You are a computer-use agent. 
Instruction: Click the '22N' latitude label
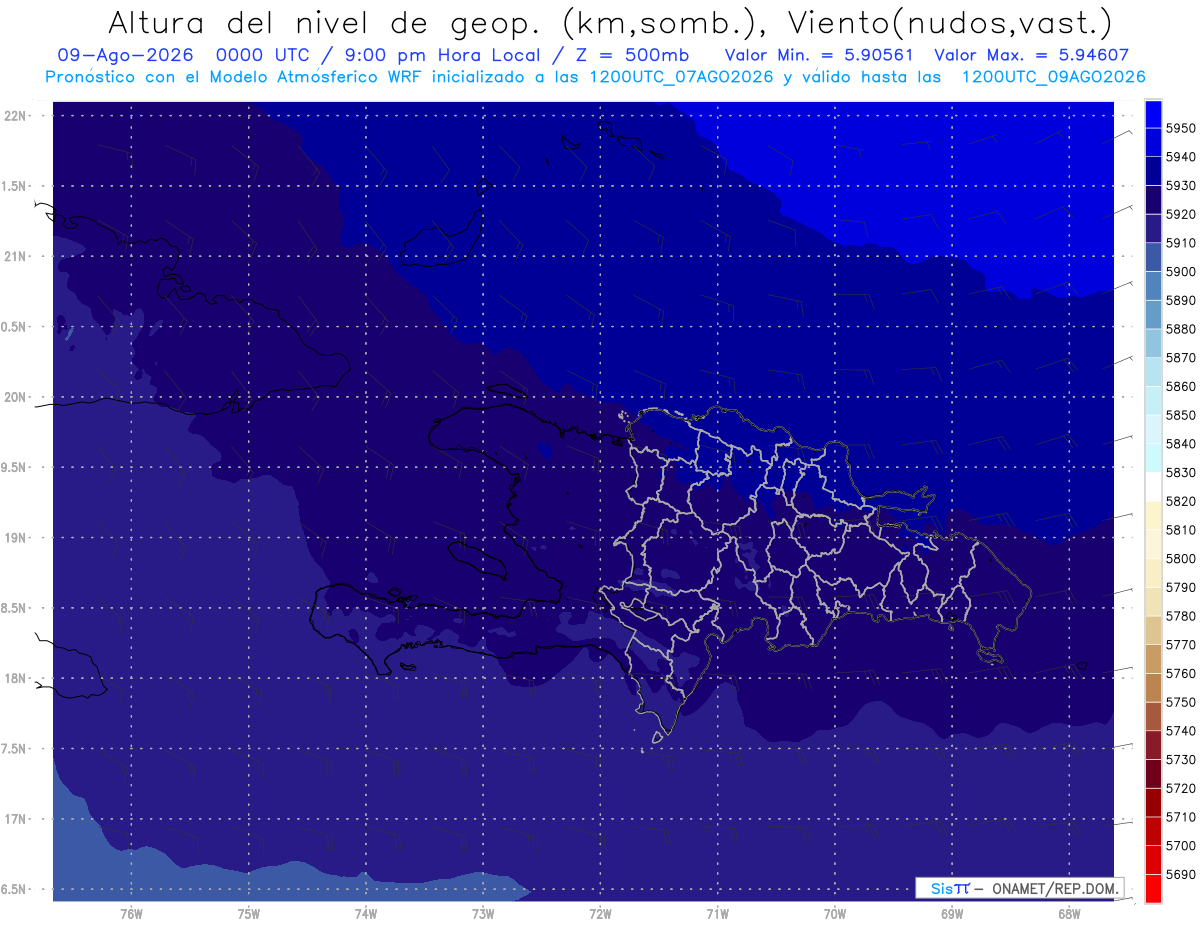[17, 116]
